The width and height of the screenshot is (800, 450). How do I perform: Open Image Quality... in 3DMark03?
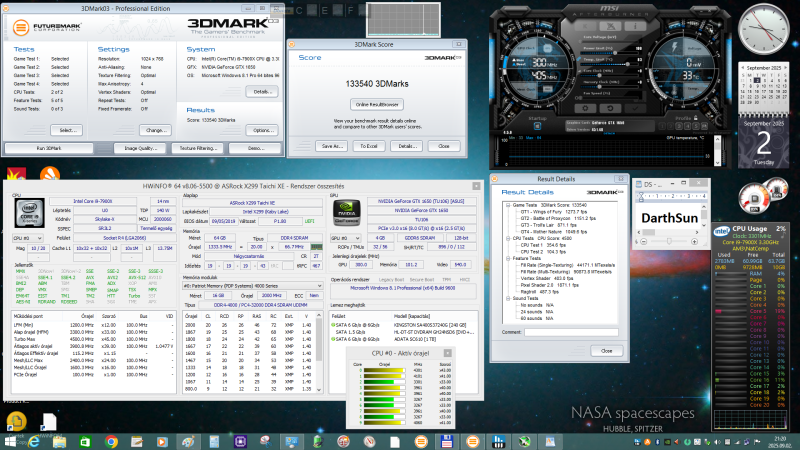(140, 148)
